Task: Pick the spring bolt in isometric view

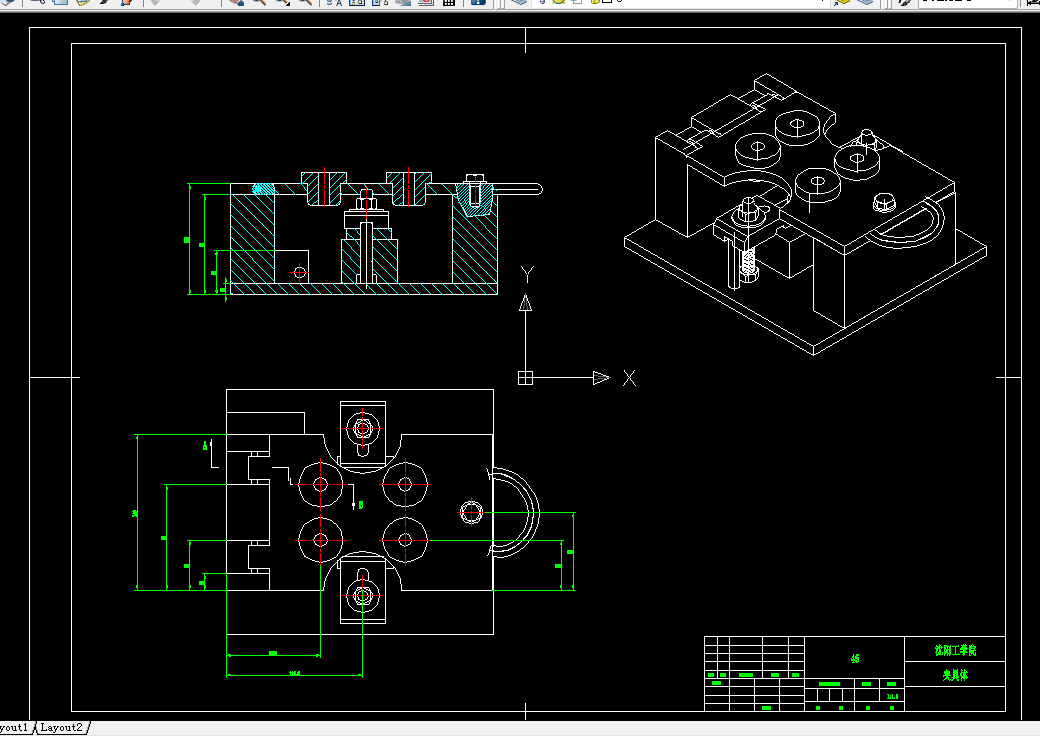Action: (748, 263)
